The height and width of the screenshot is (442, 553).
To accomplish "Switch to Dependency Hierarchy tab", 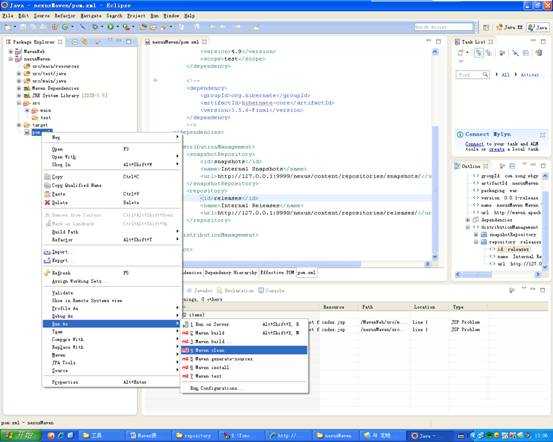I will 231,273.
